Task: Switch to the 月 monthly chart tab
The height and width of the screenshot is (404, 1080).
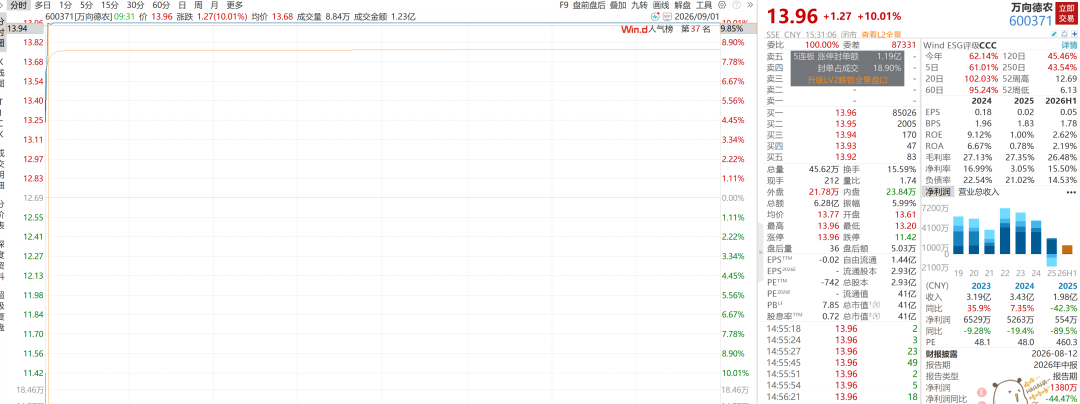Action: pos(214,5)
